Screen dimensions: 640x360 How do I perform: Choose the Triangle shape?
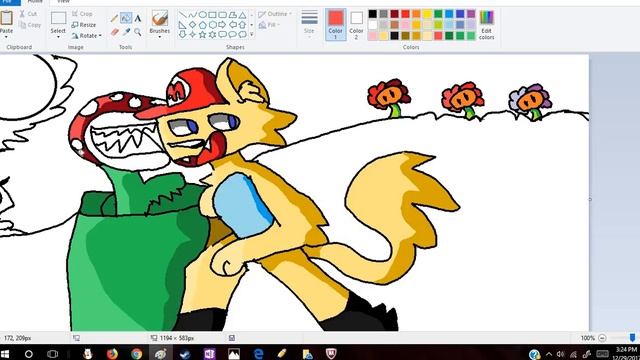[242, 15]
